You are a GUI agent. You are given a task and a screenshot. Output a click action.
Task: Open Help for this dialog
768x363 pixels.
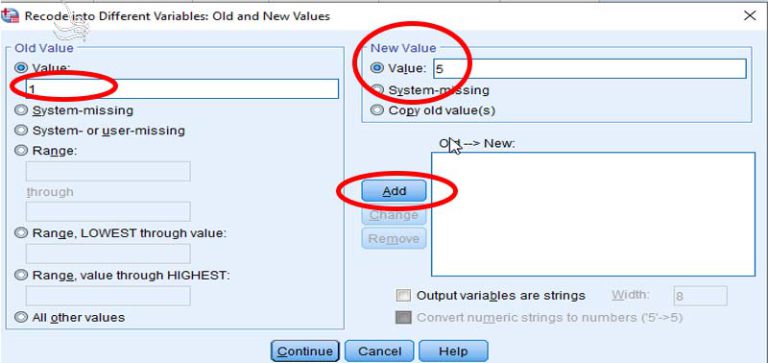(453, 351)
